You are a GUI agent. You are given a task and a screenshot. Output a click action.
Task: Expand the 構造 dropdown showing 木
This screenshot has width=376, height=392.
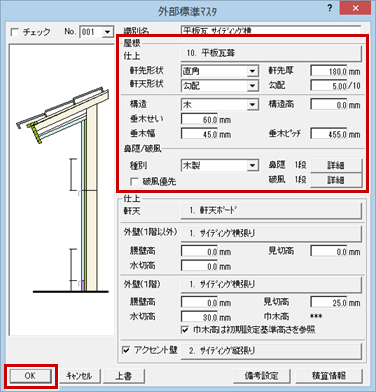point(253,105)
